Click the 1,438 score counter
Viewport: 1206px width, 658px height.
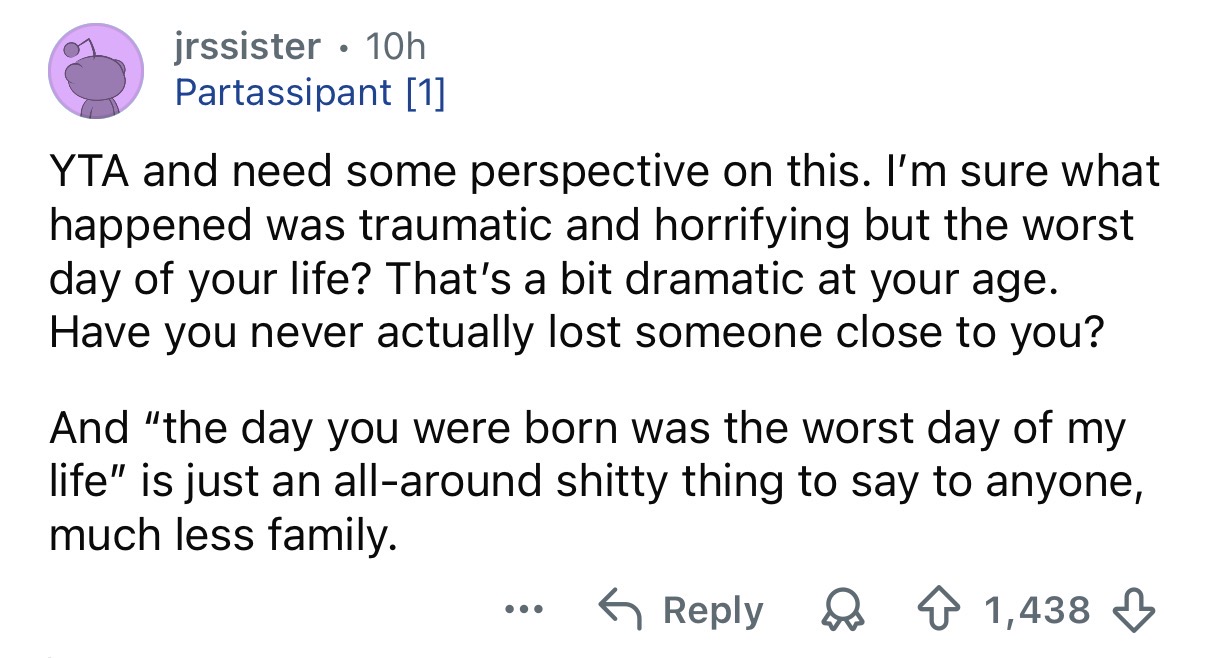pos(1038,609)
